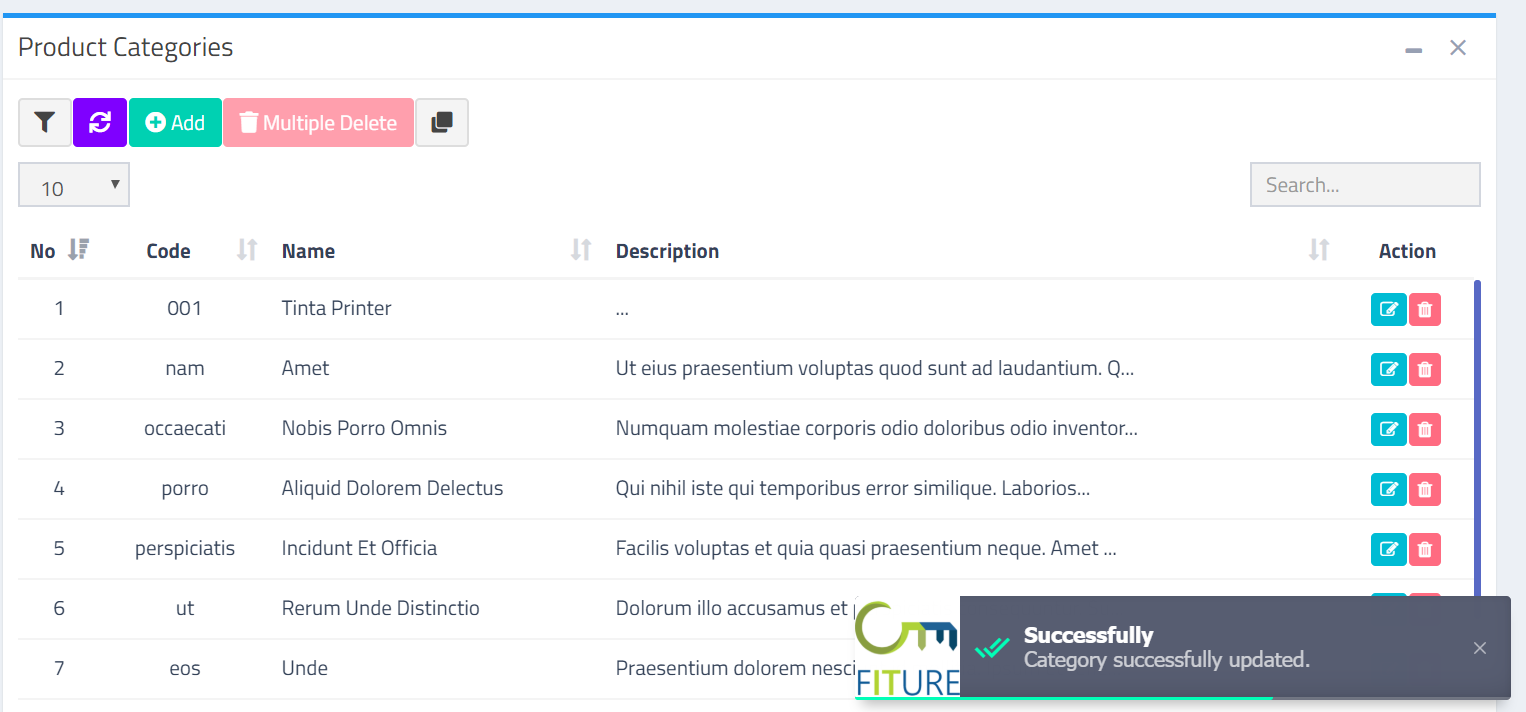This screenshot has width=1526, height=712.
Task: Delete the Aliquid Dolorem Delectus category
Action: pyautogui.click(x=1424, y=489)
